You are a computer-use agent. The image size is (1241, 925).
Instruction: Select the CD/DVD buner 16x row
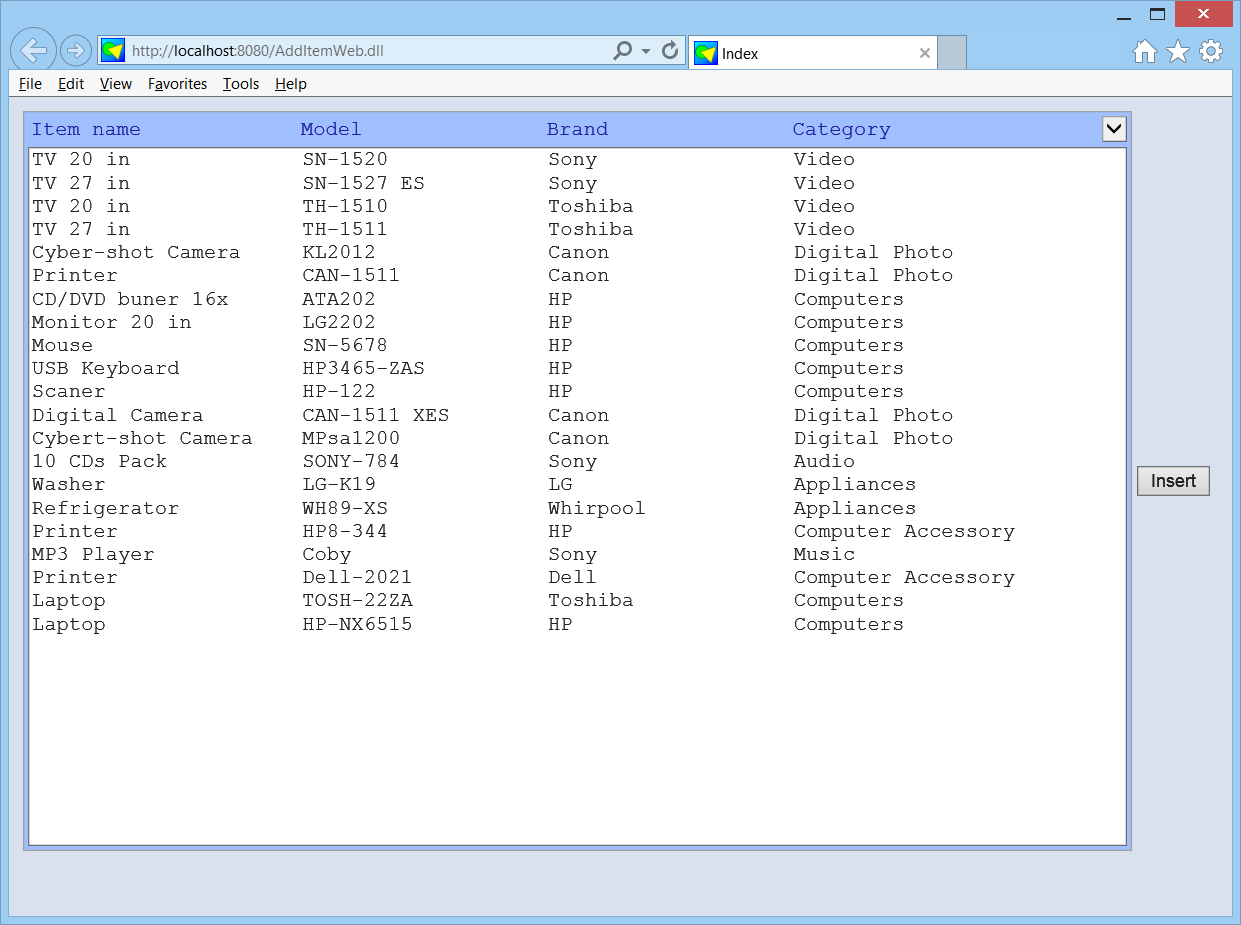577,299
